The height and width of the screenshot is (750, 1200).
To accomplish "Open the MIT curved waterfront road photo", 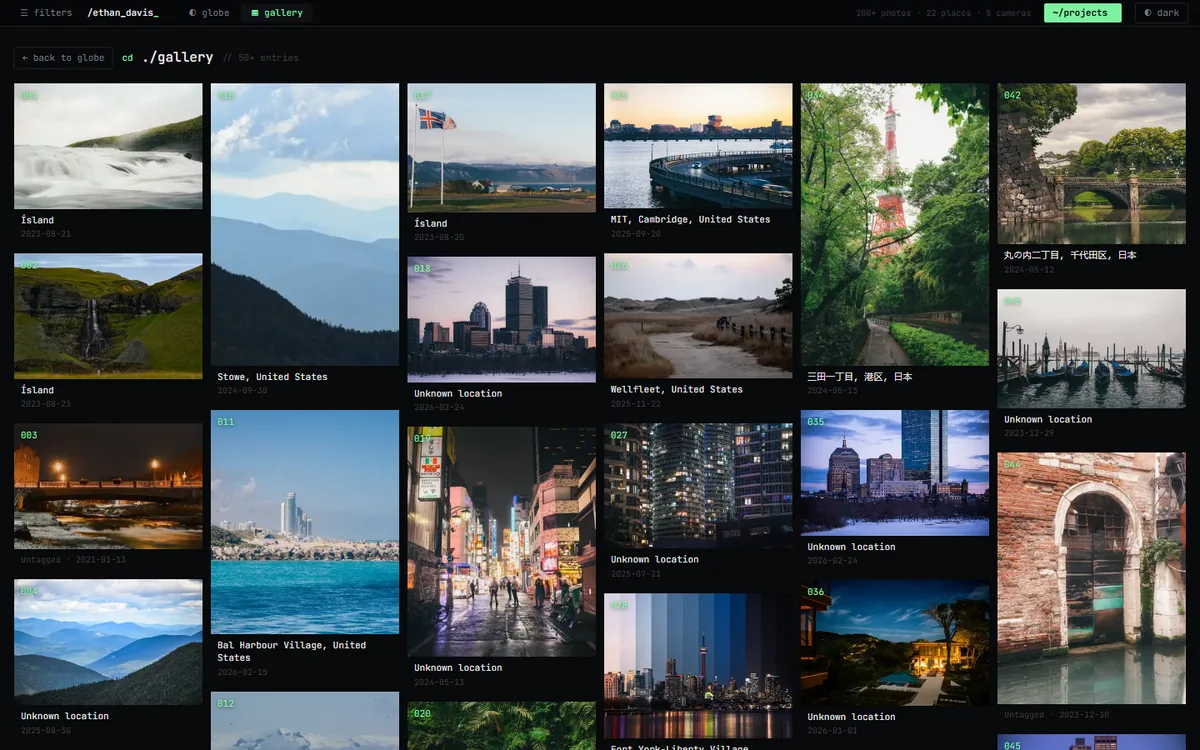I will (698, 145).
